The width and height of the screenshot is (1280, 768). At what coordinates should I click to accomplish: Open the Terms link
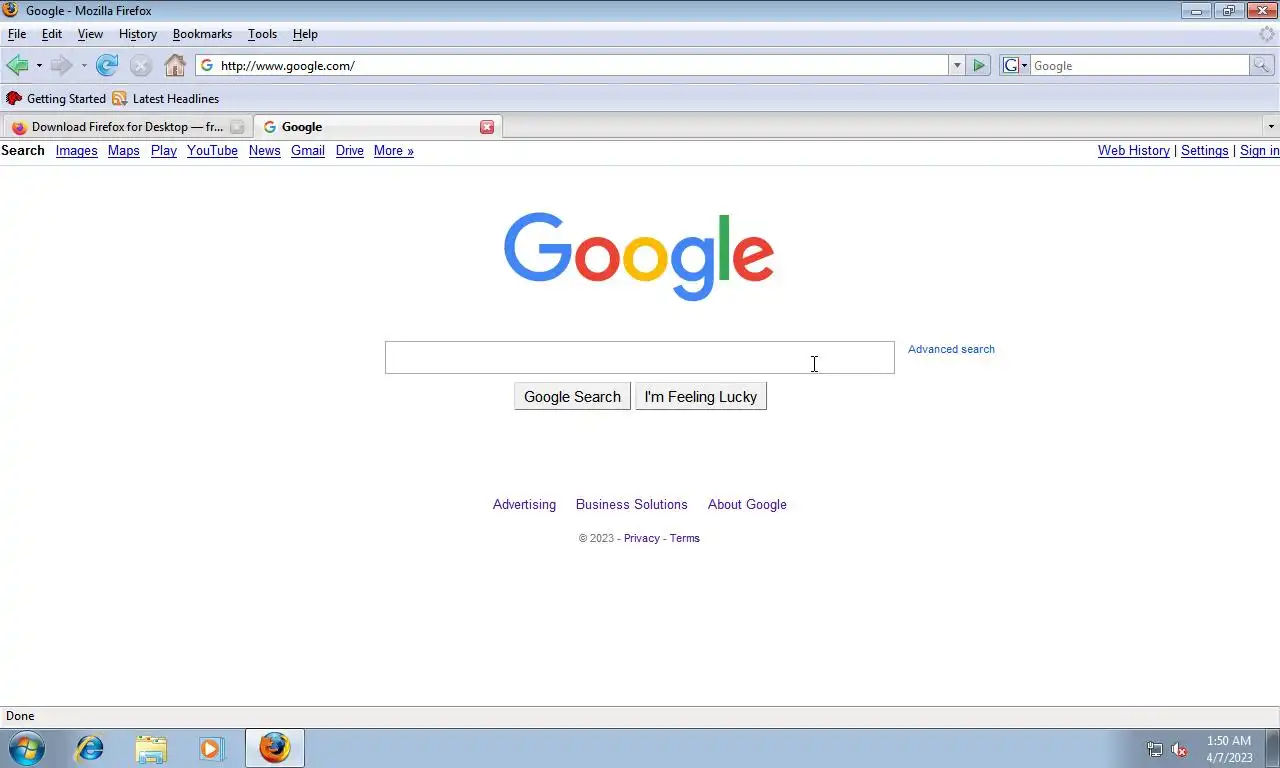coord(685,538)
